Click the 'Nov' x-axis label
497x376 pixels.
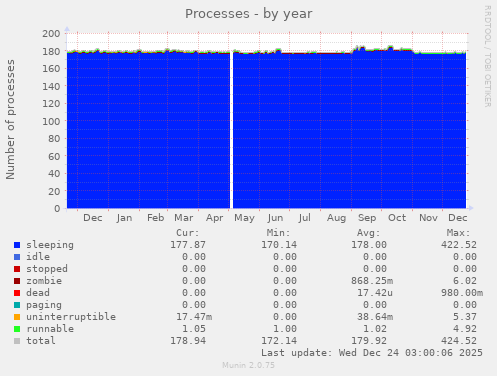coord(428,218)
